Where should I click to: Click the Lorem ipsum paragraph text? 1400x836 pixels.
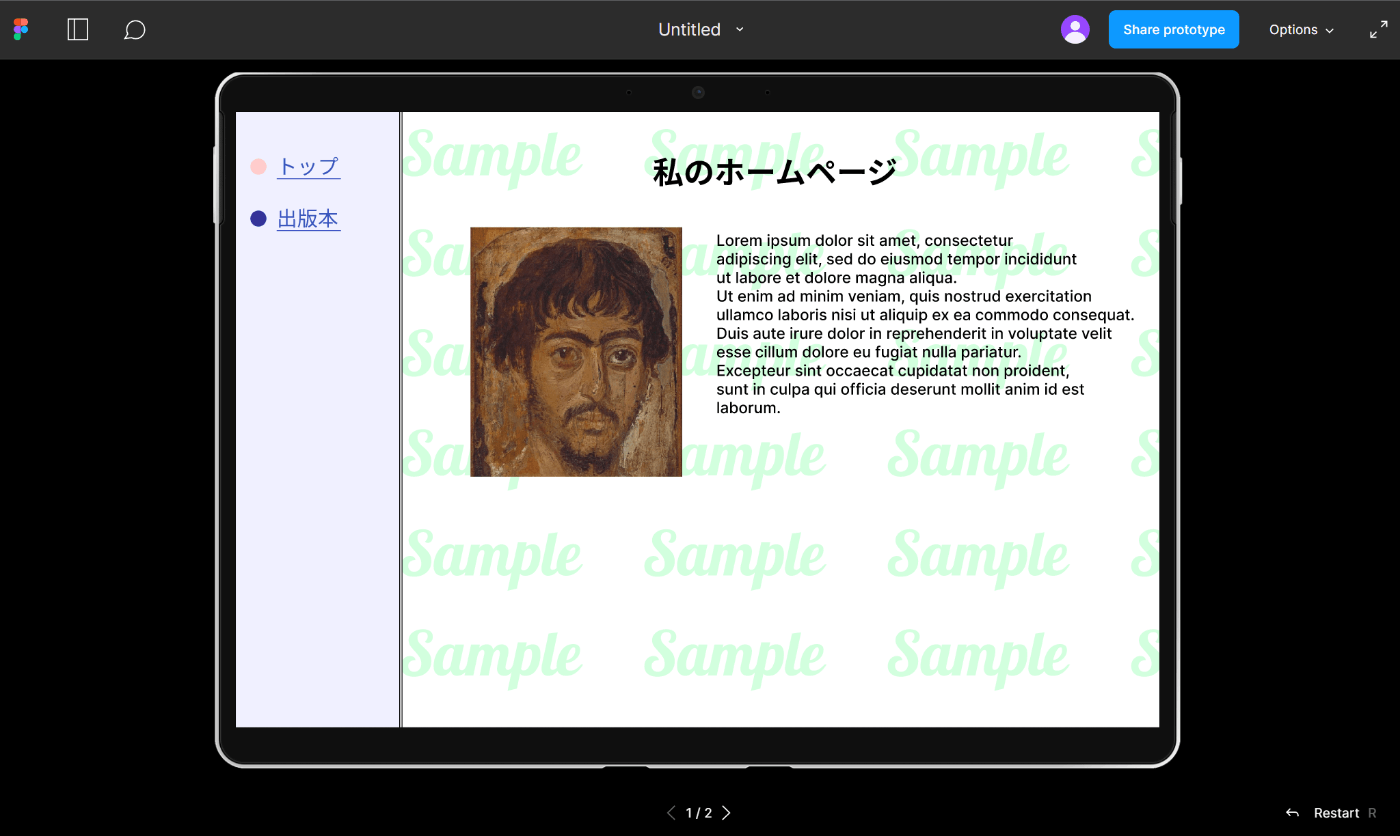925,324
